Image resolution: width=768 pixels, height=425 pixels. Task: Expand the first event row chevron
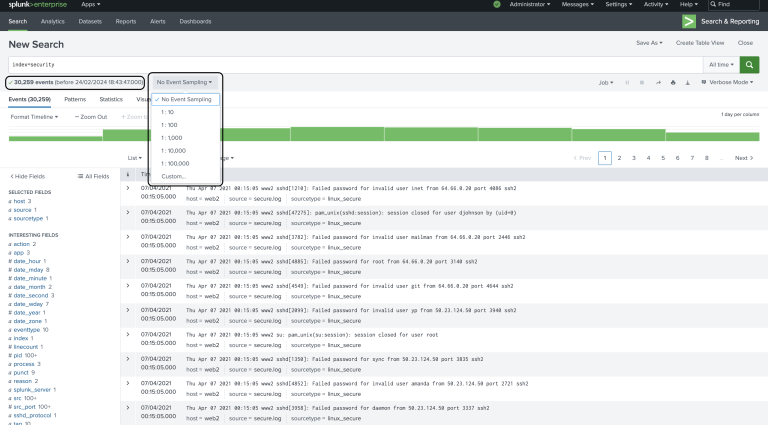coord(127,187)
